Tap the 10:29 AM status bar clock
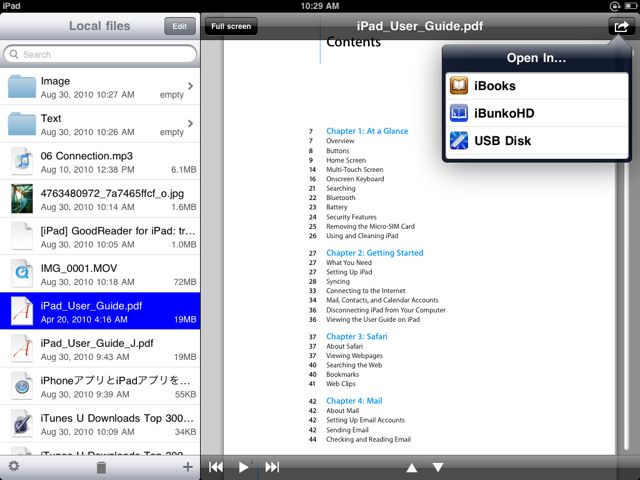The width and height of the screenshot is (640, 480). 320,6
